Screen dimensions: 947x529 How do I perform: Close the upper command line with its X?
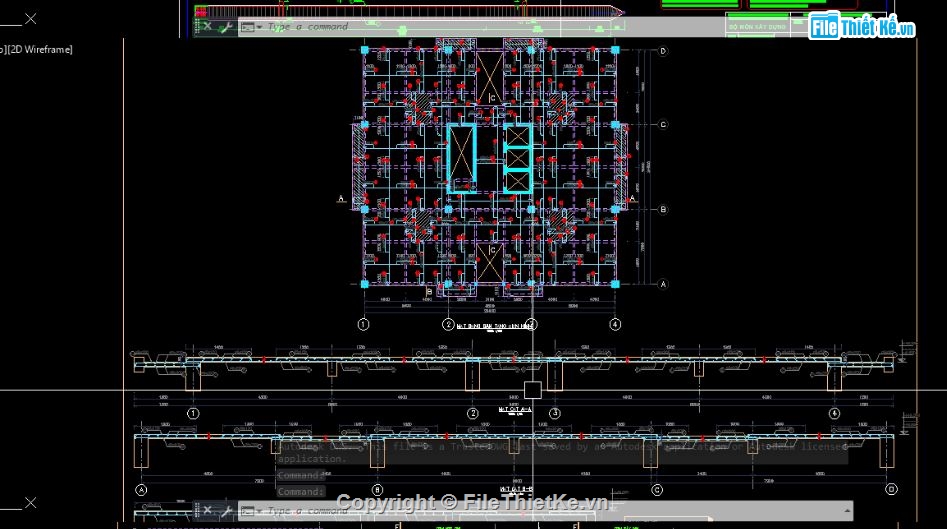[x=208, y=27]
